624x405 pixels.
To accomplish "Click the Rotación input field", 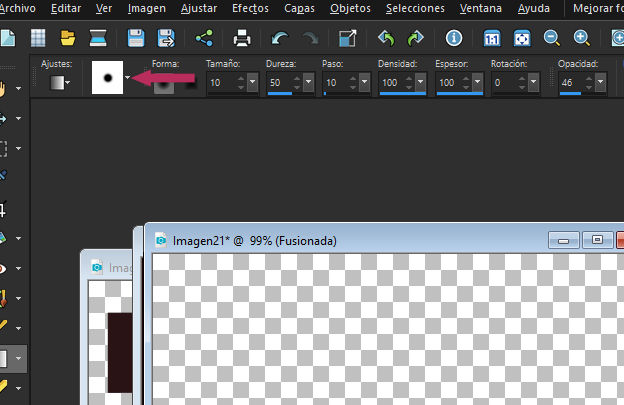I will [505, 83].
